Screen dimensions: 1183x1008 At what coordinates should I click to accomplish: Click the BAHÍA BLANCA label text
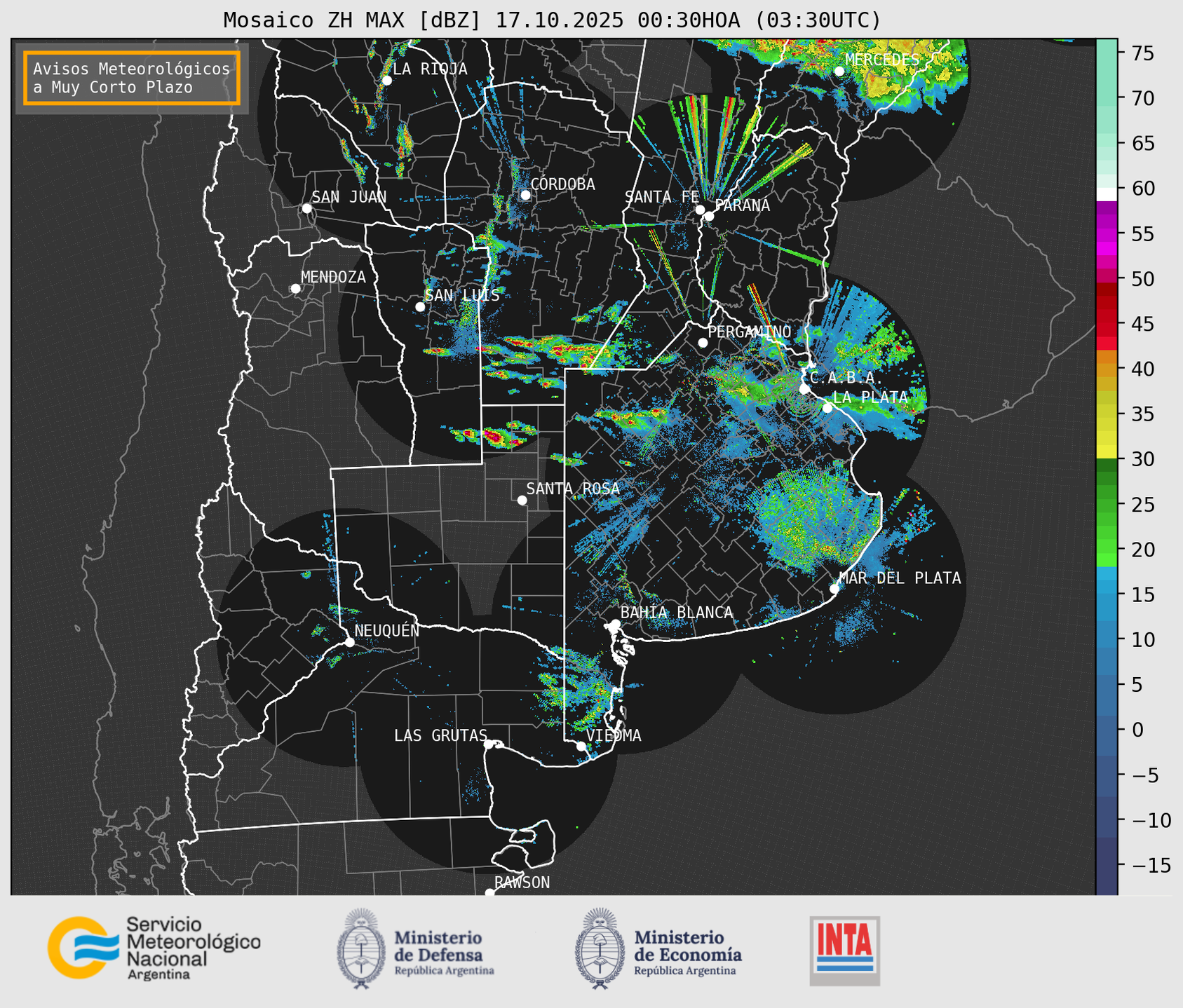click(x=677, y=613)
